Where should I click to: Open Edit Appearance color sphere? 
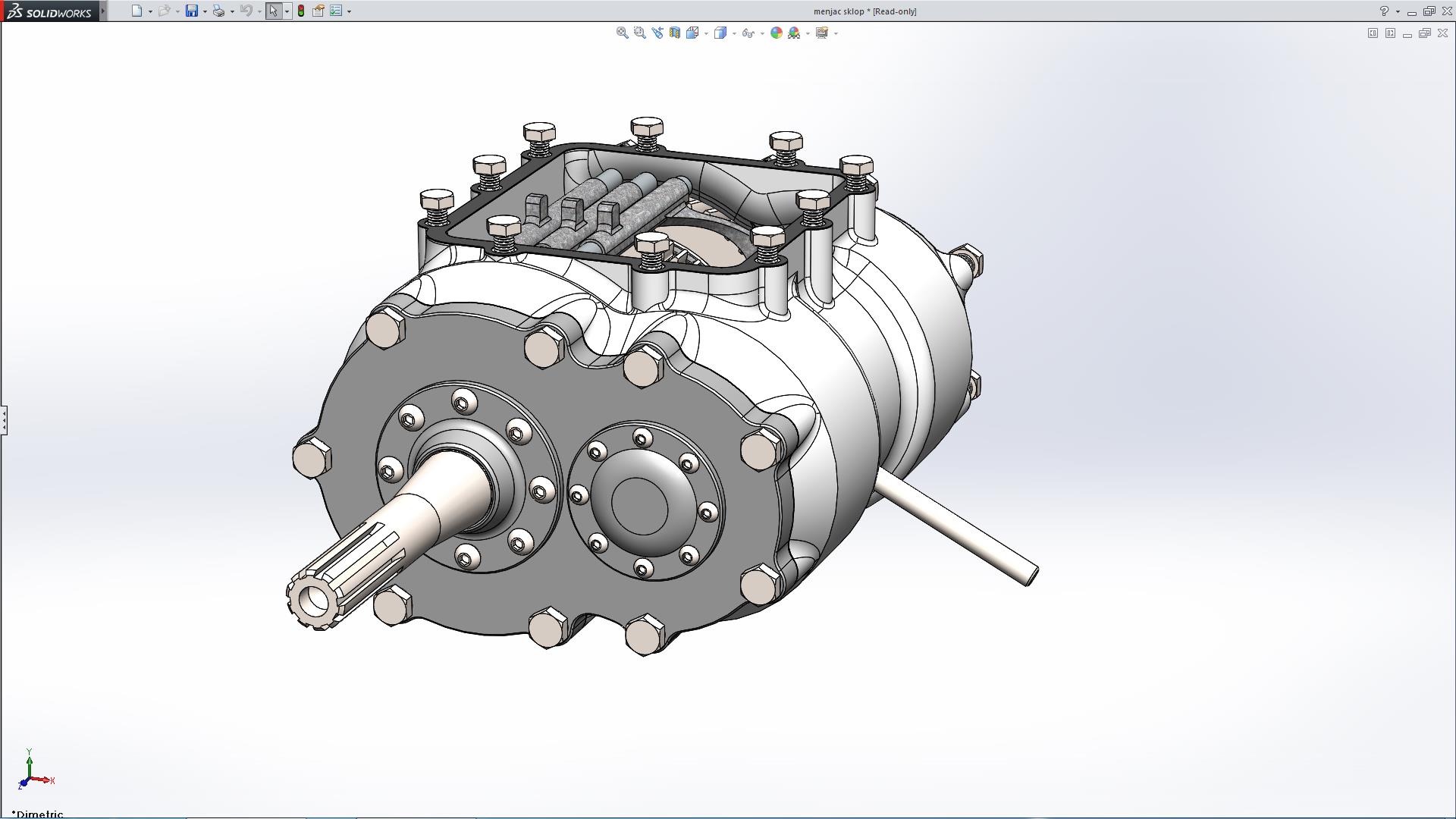[x=776, y=33]
